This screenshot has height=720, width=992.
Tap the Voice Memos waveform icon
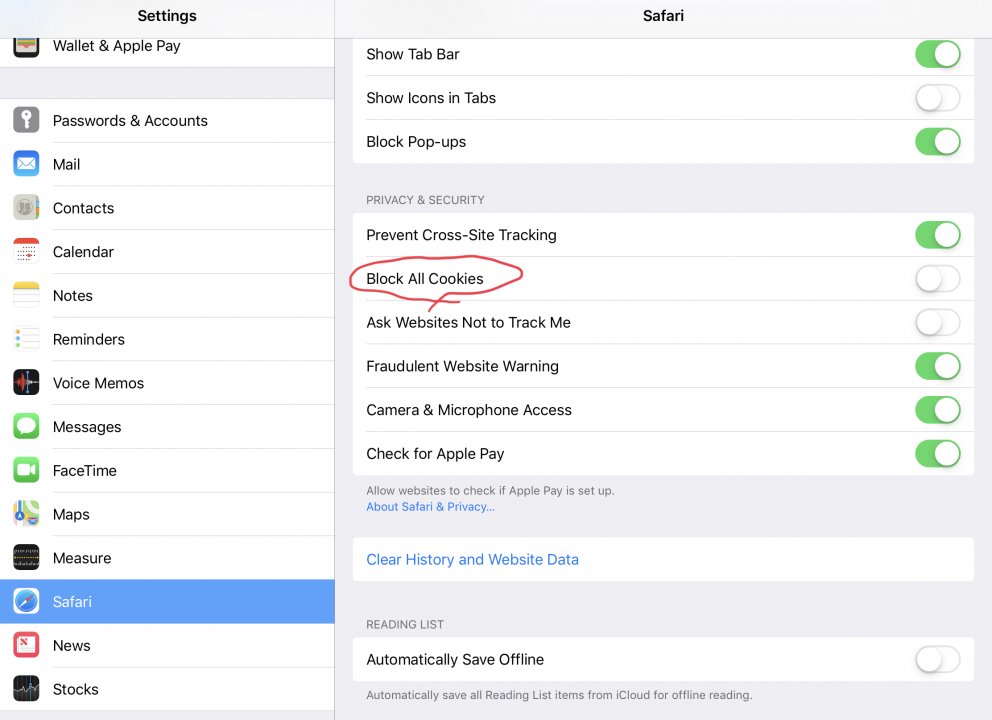coord(26,383)
